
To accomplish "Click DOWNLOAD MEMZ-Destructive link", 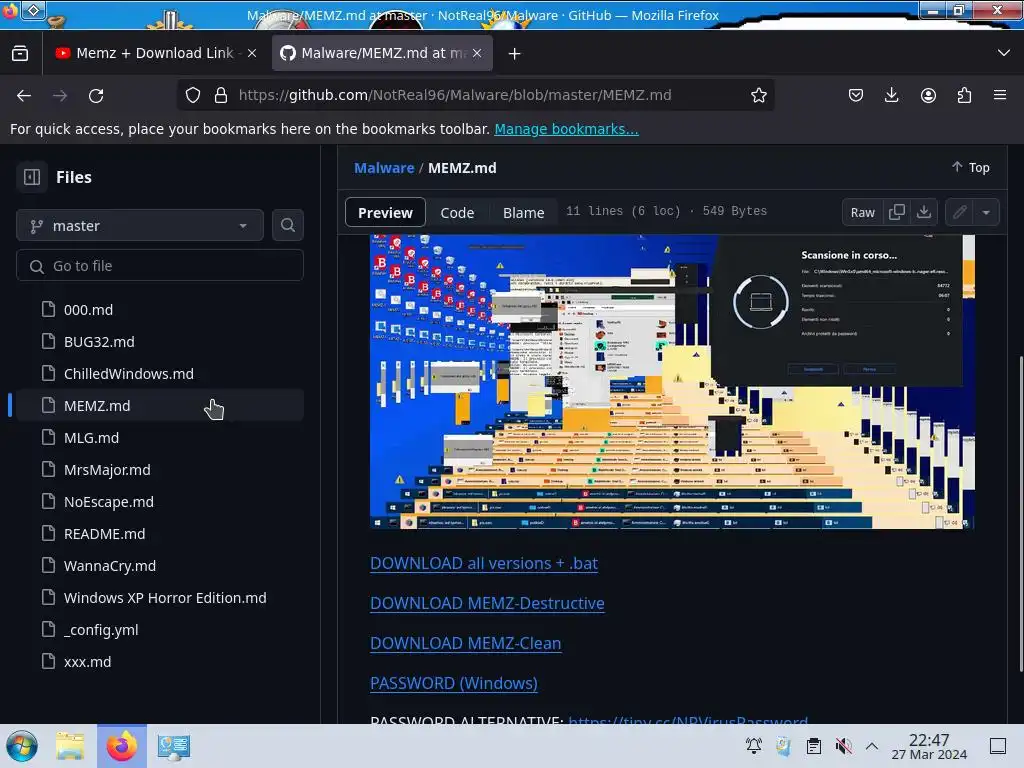I will pyautogui.click(x=487, y=603).
